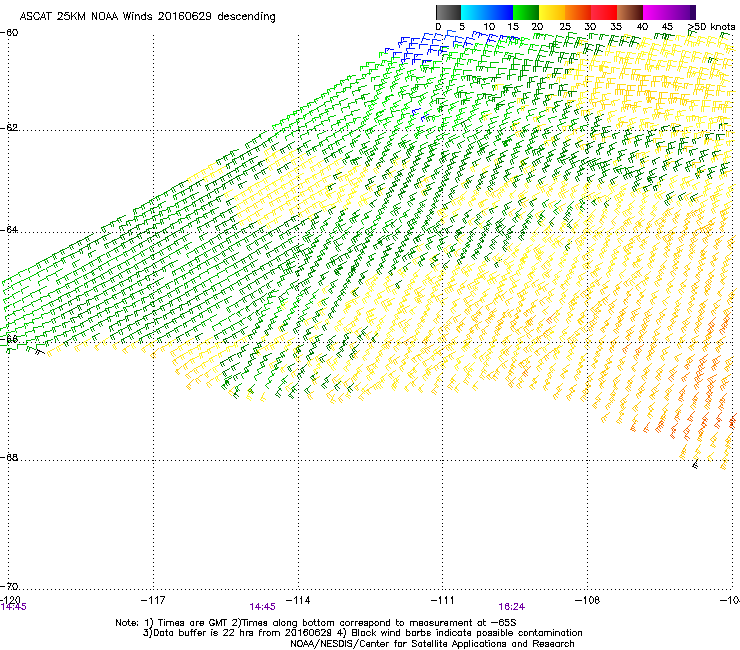Screen dimensions: 740x650
Task: Click the '25' legend scale value
Action: pos(565,27)
